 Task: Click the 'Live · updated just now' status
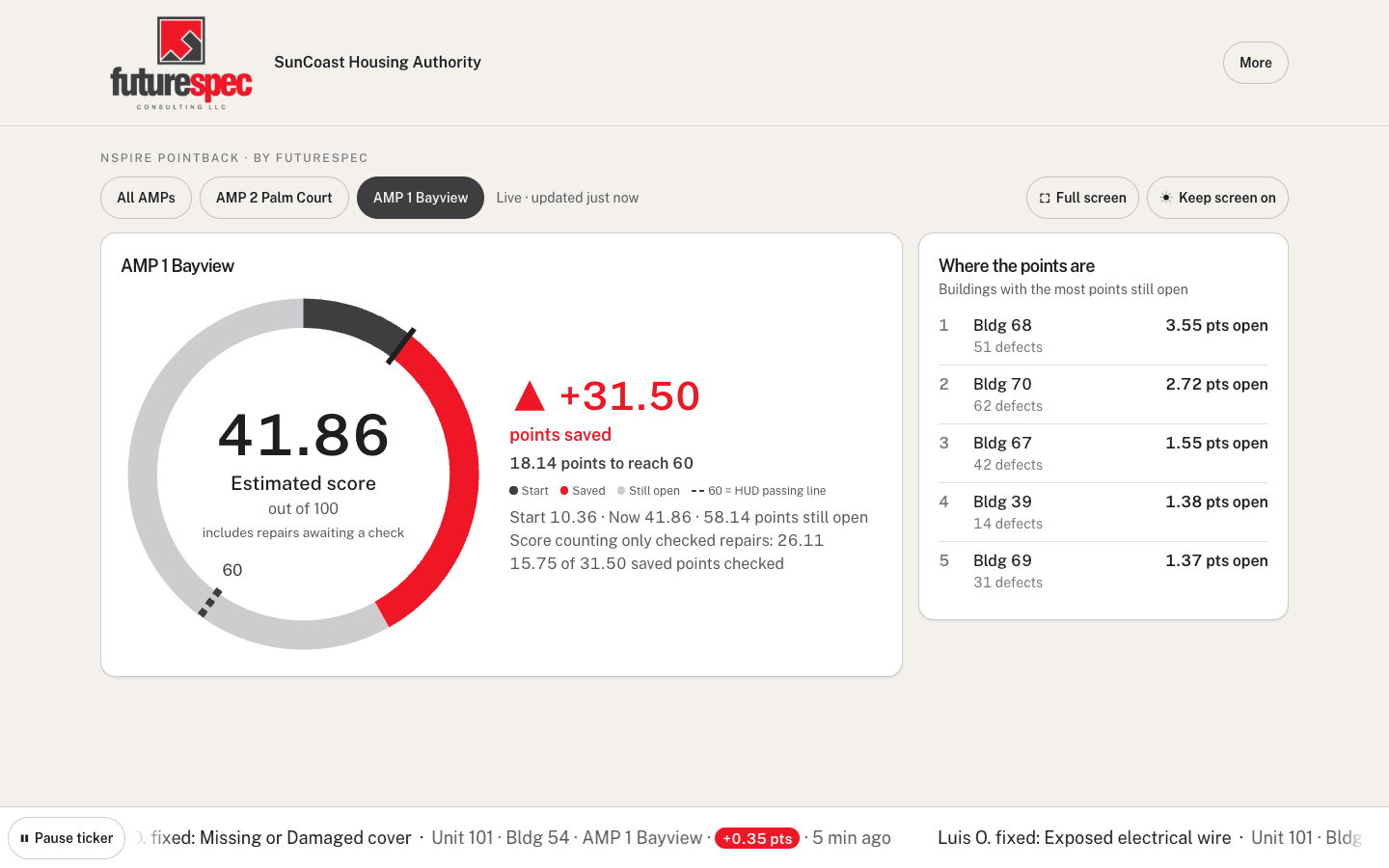(567, 198)
